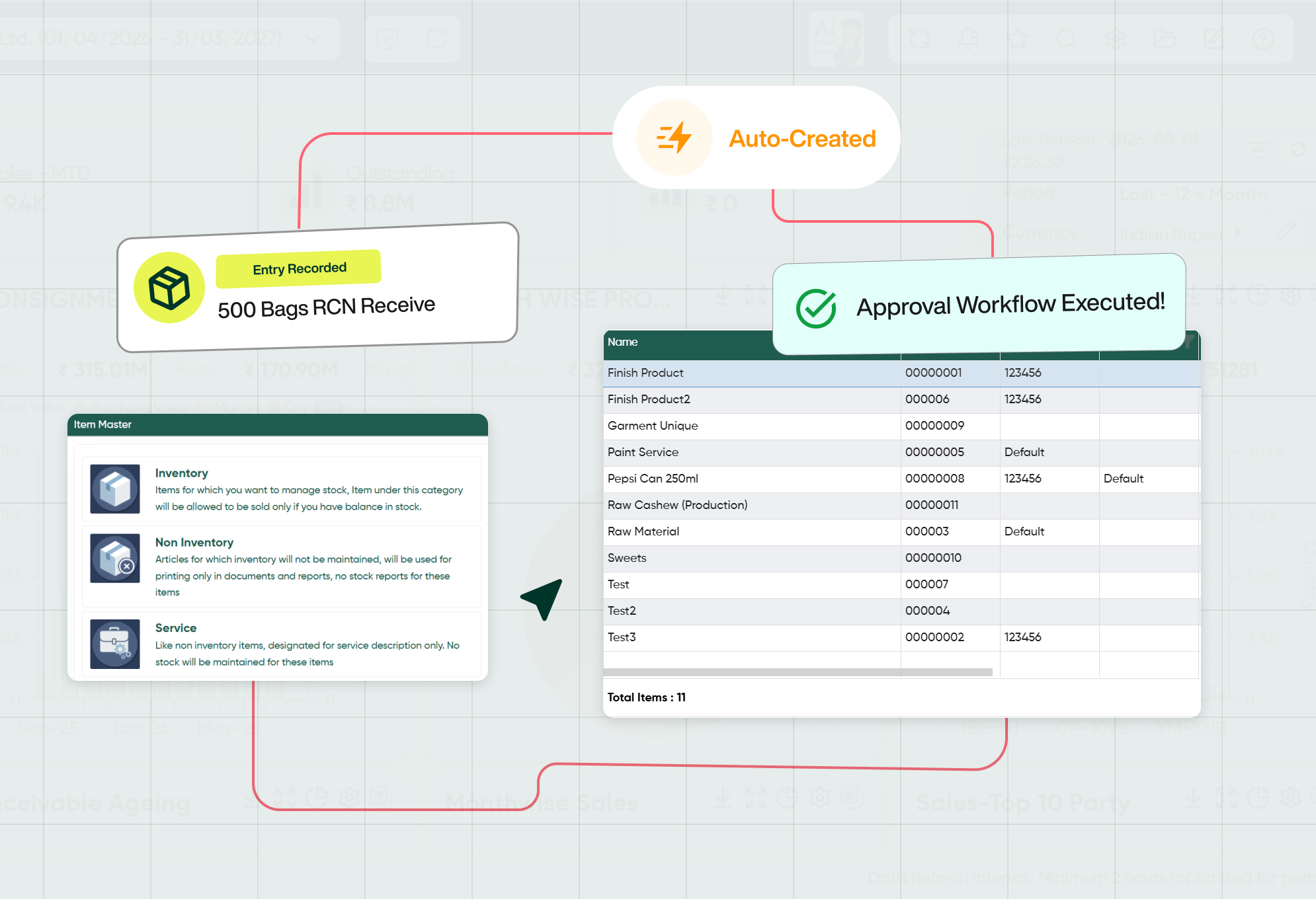Viewport: 1316px width, 899px height.
Task: Select the Pepsi Can 250ml row
Action: 901,479
